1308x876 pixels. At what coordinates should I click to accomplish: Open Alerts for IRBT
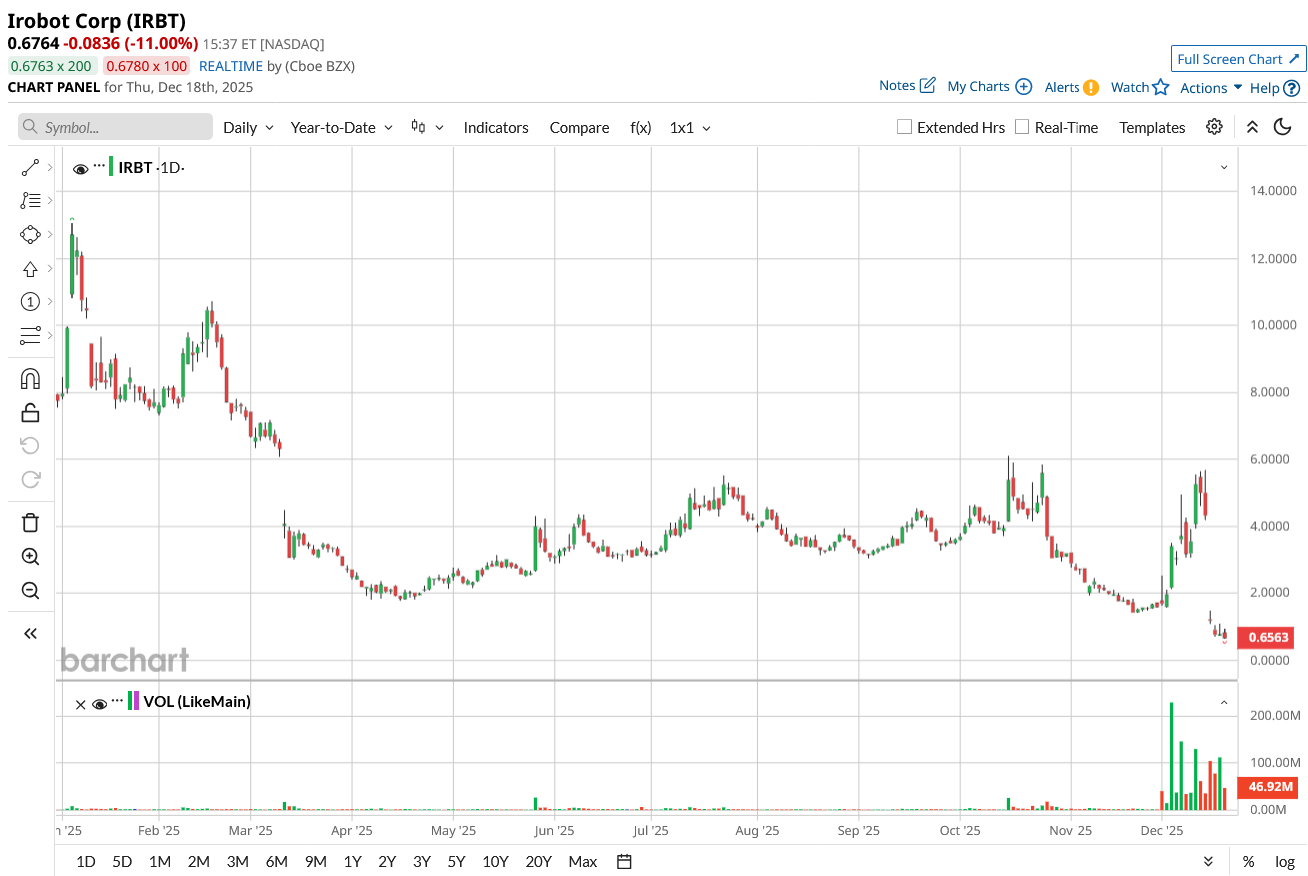coord(1071,87)
